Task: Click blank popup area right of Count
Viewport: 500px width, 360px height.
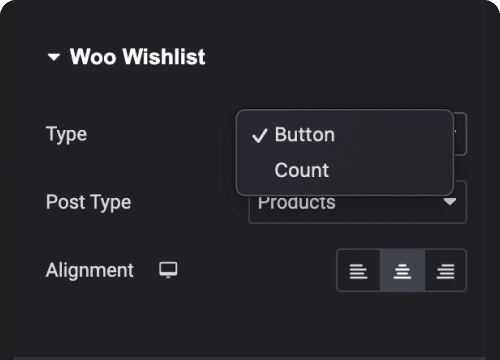Action: [x=390, y=170]
